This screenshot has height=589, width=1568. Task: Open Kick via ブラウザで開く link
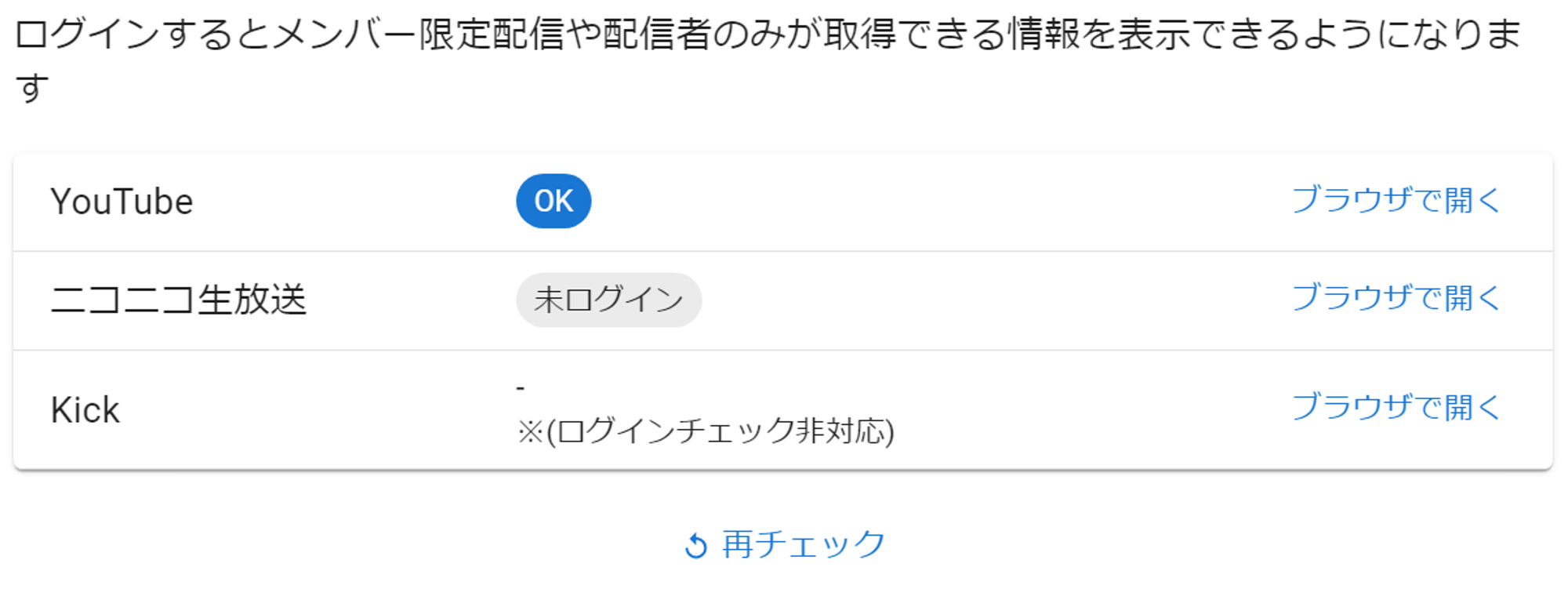pyautogui.click(x=1396, y=408)
